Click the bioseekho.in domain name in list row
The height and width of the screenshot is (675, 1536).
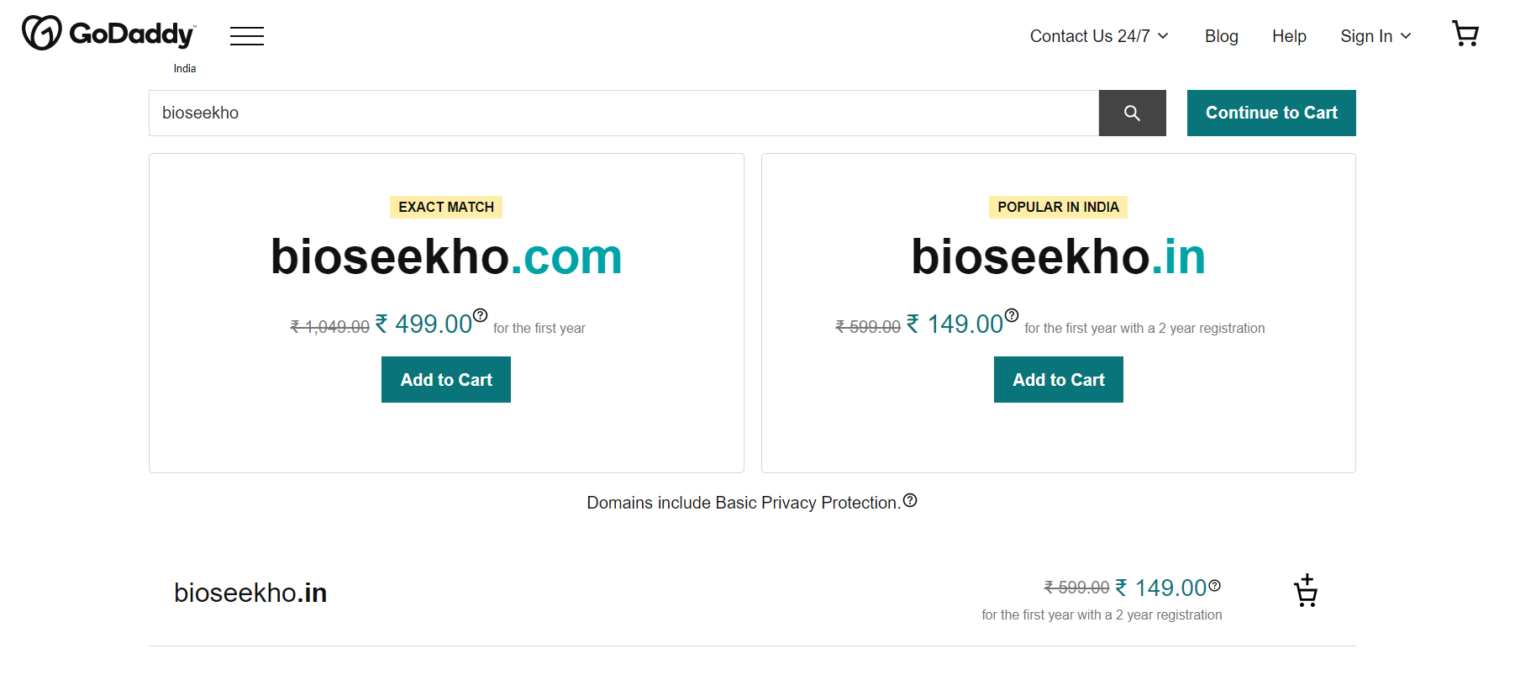point(250,593)
